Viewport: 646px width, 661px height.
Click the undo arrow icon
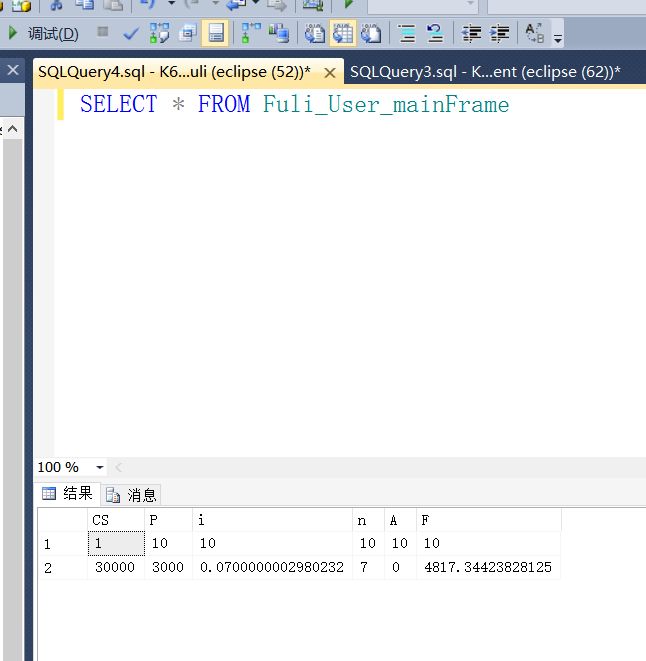pos(148,4)
